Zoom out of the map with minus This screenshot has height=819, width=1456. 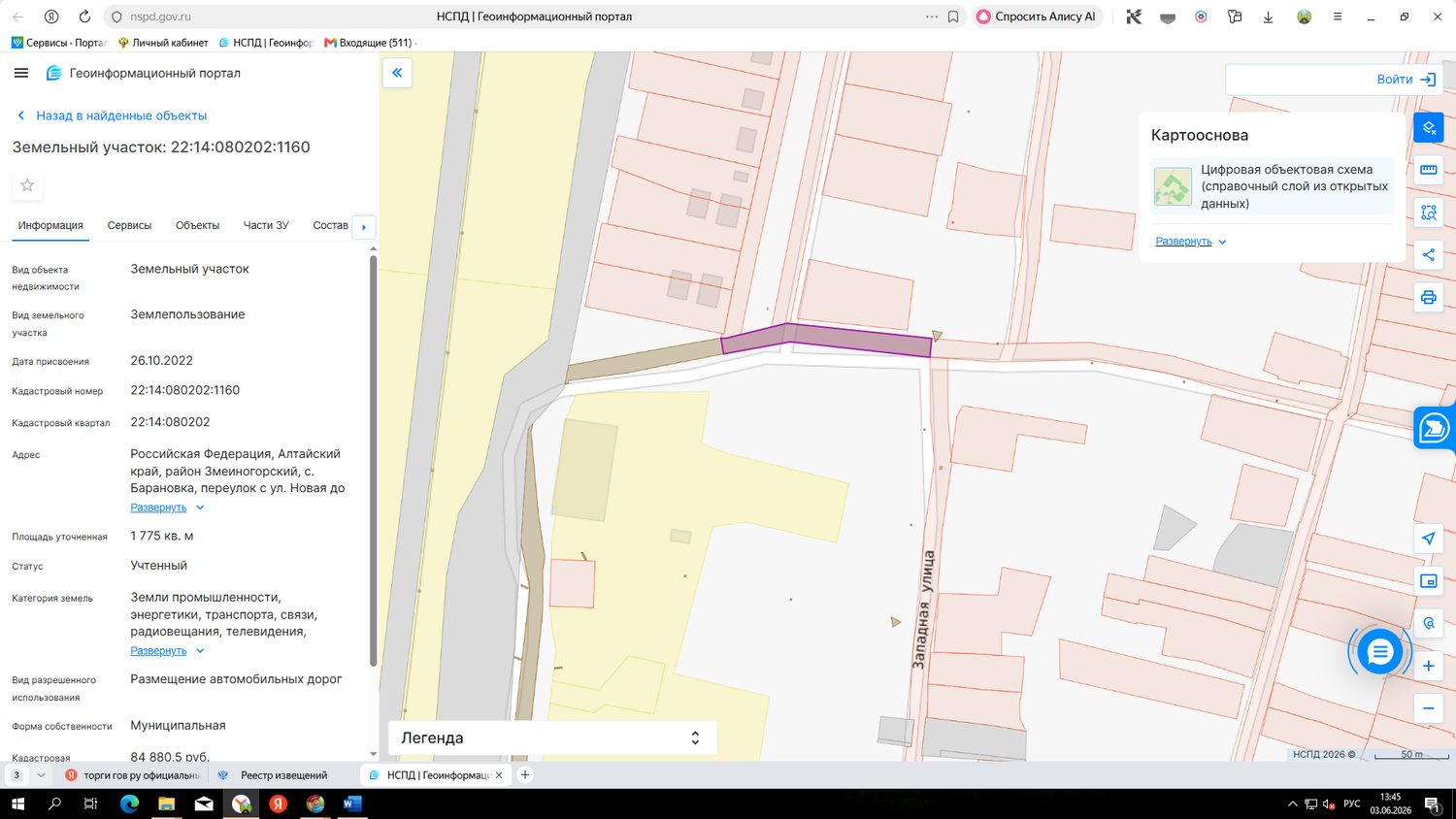[x=1429, y=708]
